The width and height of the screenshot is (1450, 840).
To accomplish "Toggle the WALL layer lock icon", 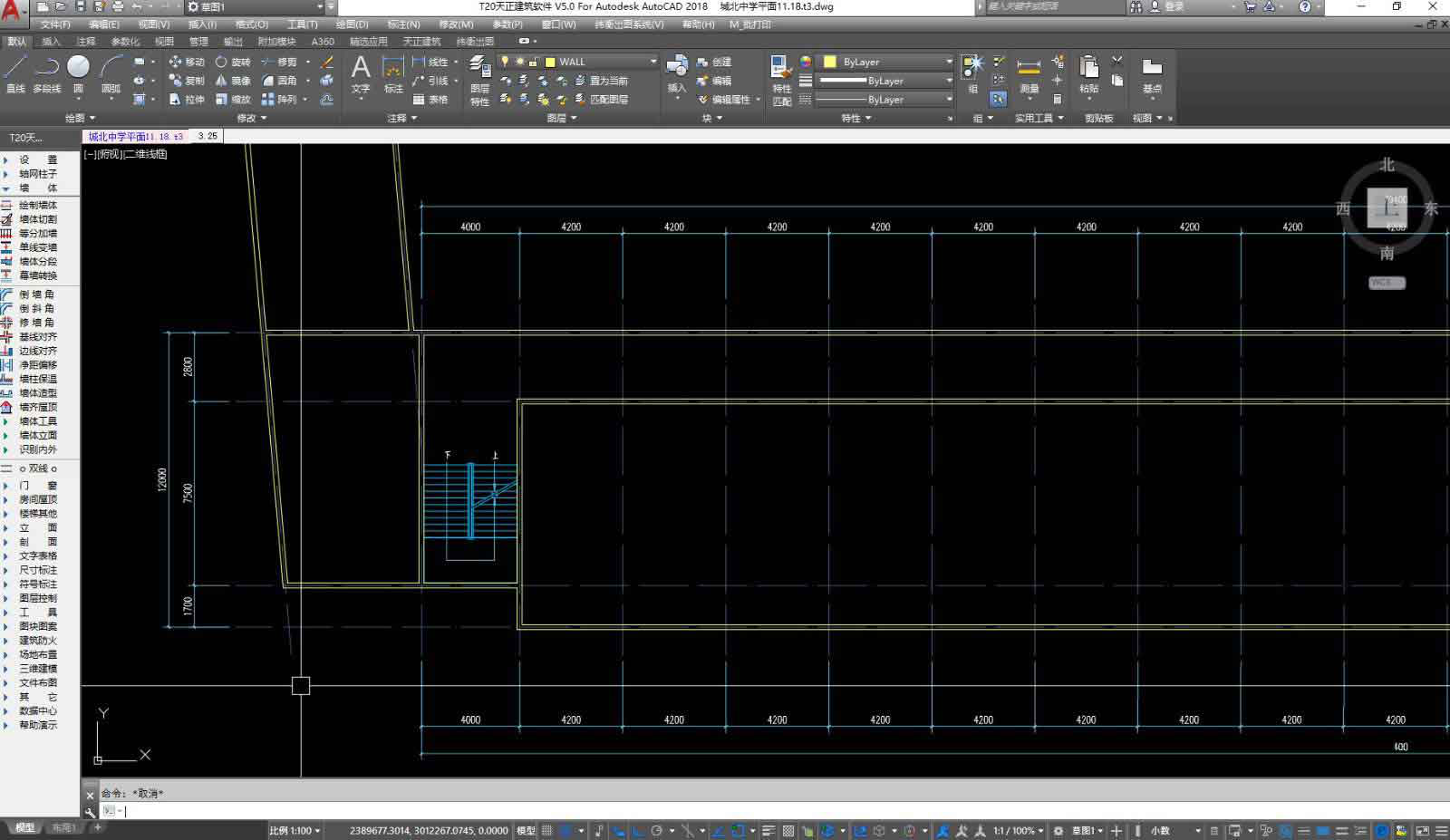I will pyautogui.click(x=534, y=62).
